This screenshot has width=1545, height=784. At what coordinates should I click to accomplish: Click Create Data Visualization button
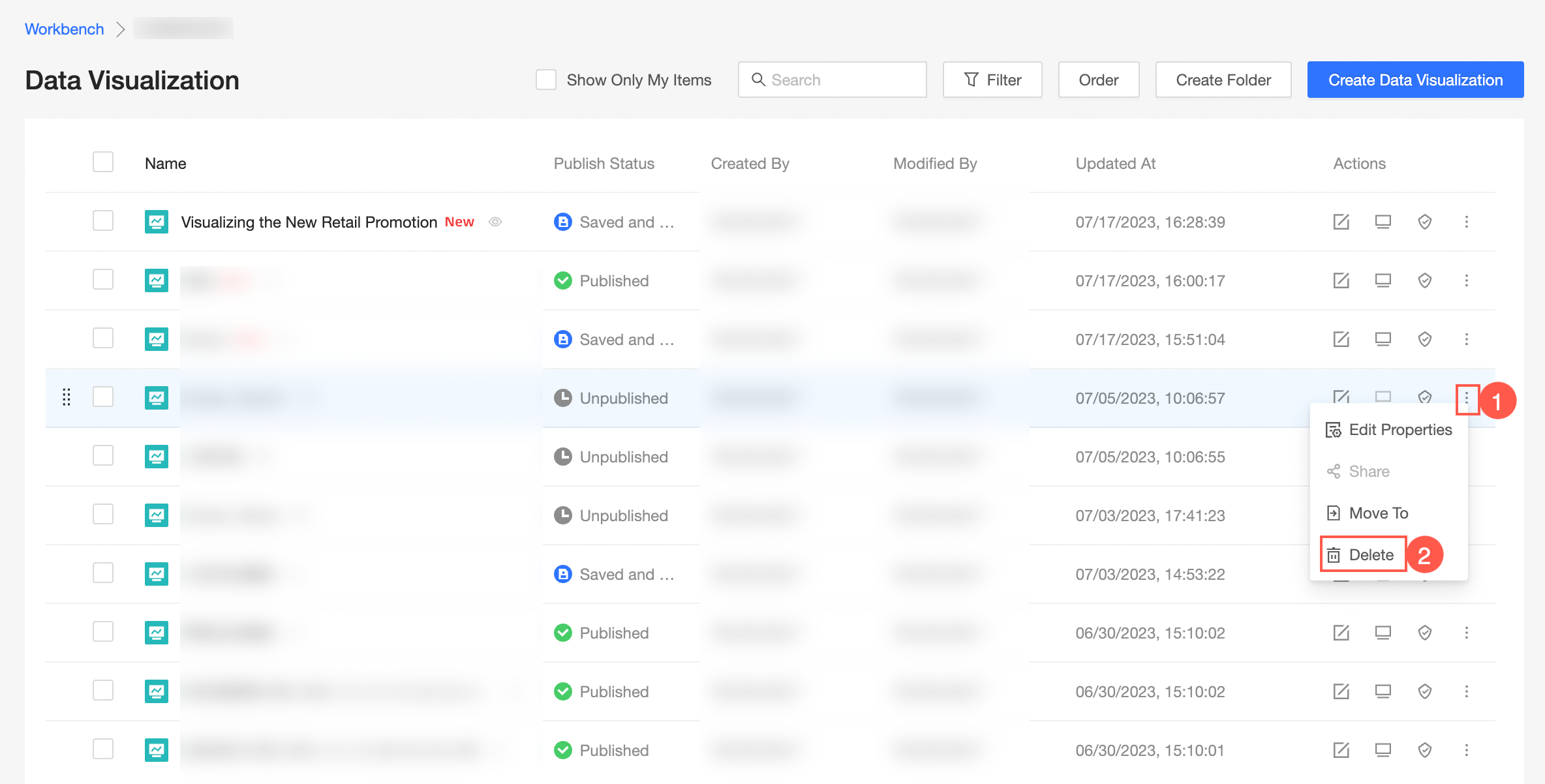tap(1415, 80)
